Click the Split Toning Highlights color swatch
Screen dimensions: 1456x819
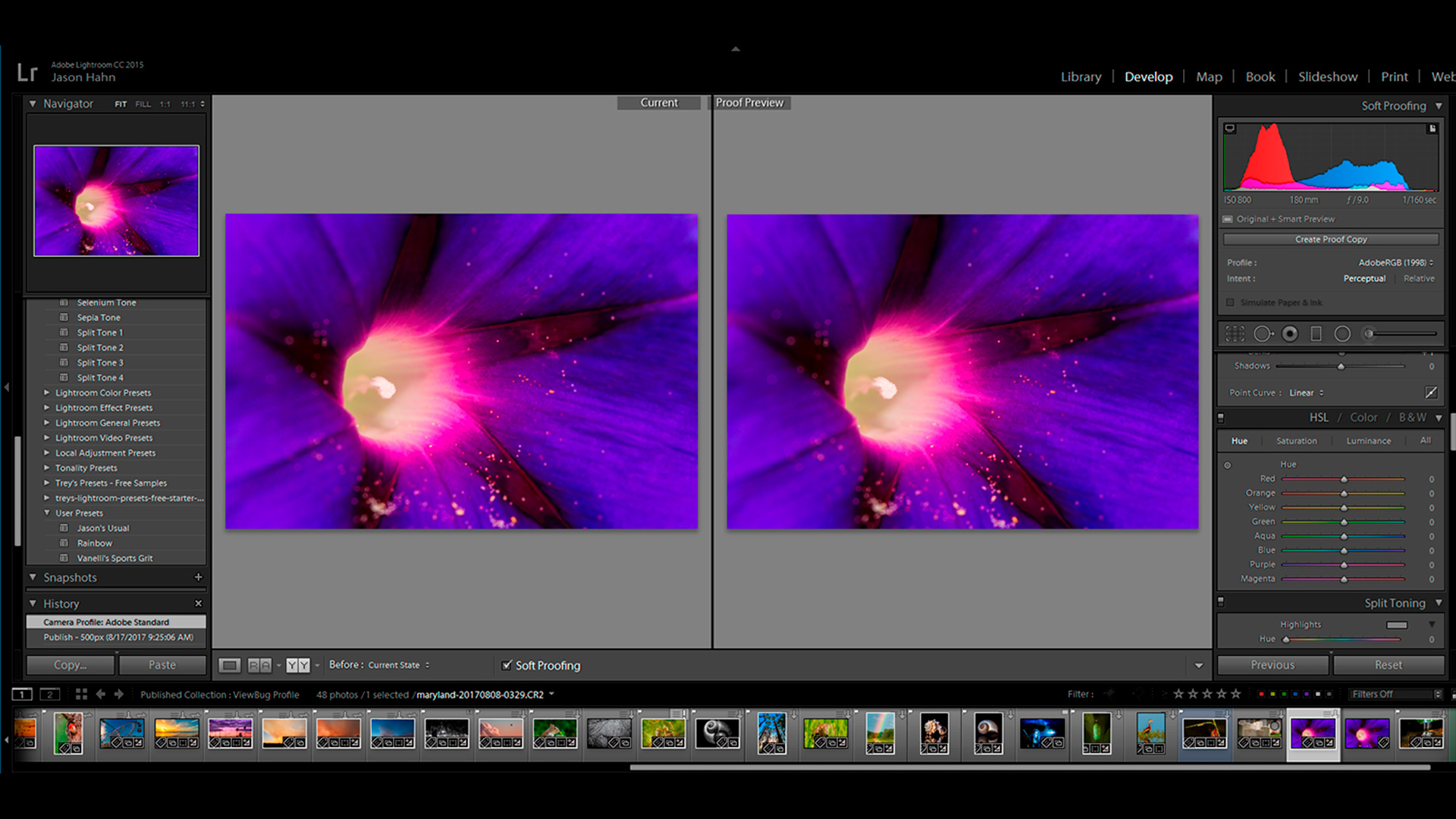pyautogui.click(x=1397, y=625)
